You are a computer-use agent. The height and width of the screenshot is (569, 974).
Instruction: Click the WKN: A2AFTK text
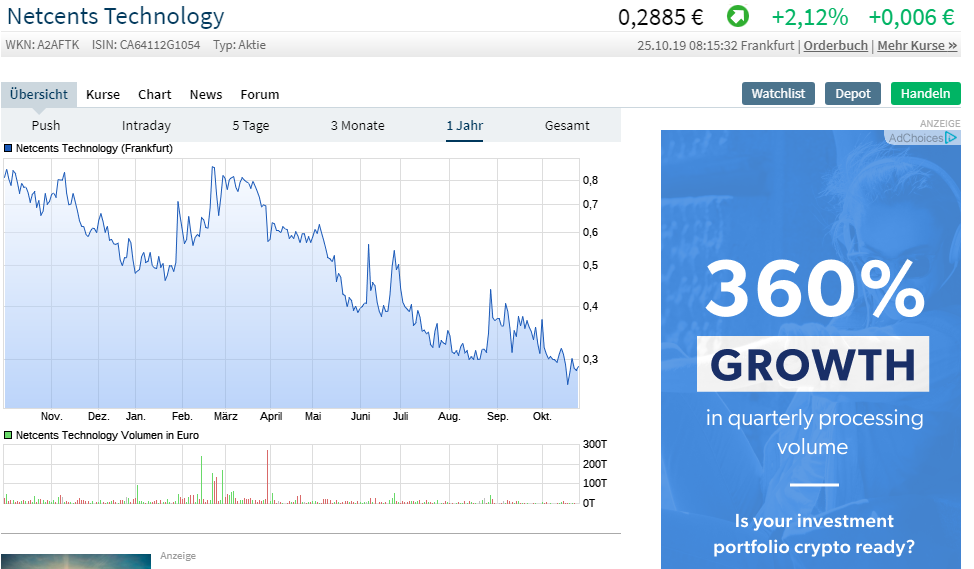[x=43, y=45]
